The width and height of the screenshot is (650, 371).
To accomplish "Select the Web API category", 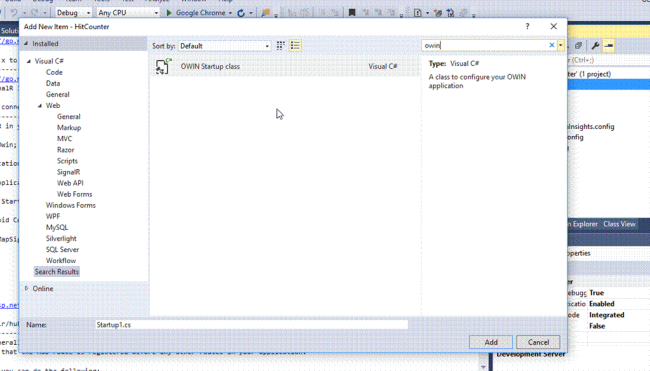I will click(x=70, y=183).
